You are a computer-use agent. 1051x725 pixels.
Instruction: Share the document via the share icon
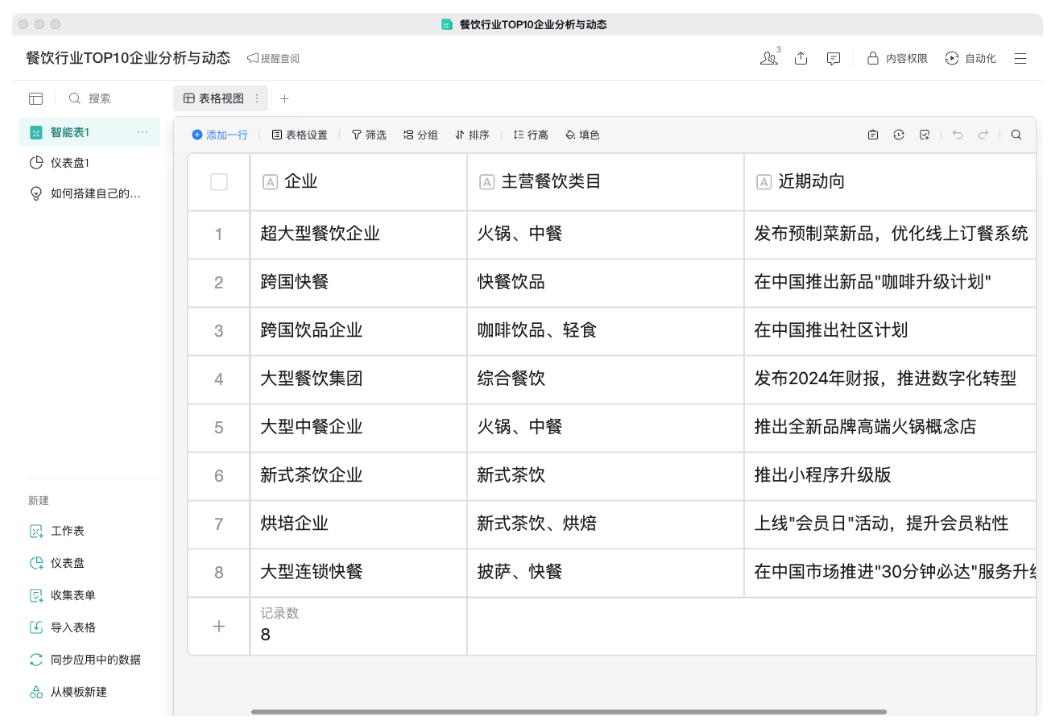pos(800,60)
